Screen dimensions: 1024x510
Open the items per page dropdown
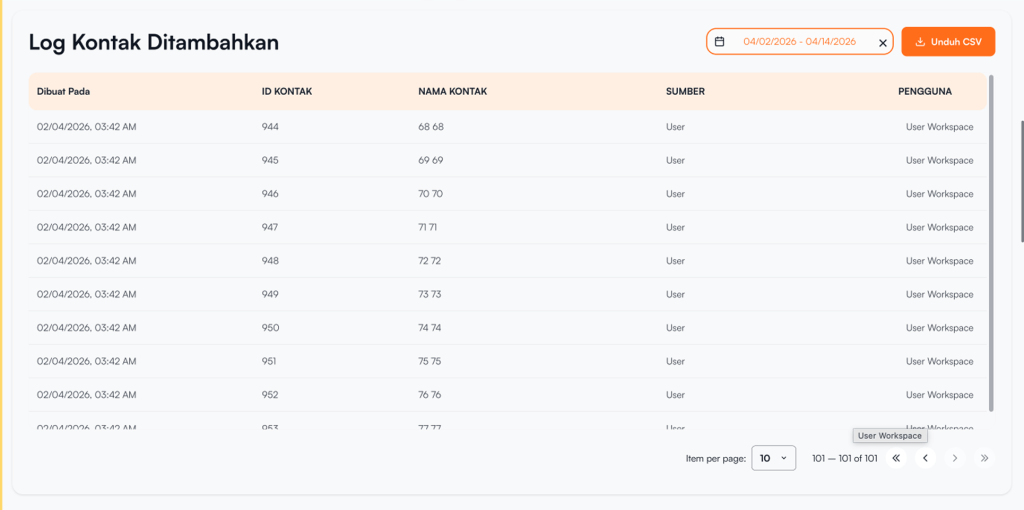773,458
